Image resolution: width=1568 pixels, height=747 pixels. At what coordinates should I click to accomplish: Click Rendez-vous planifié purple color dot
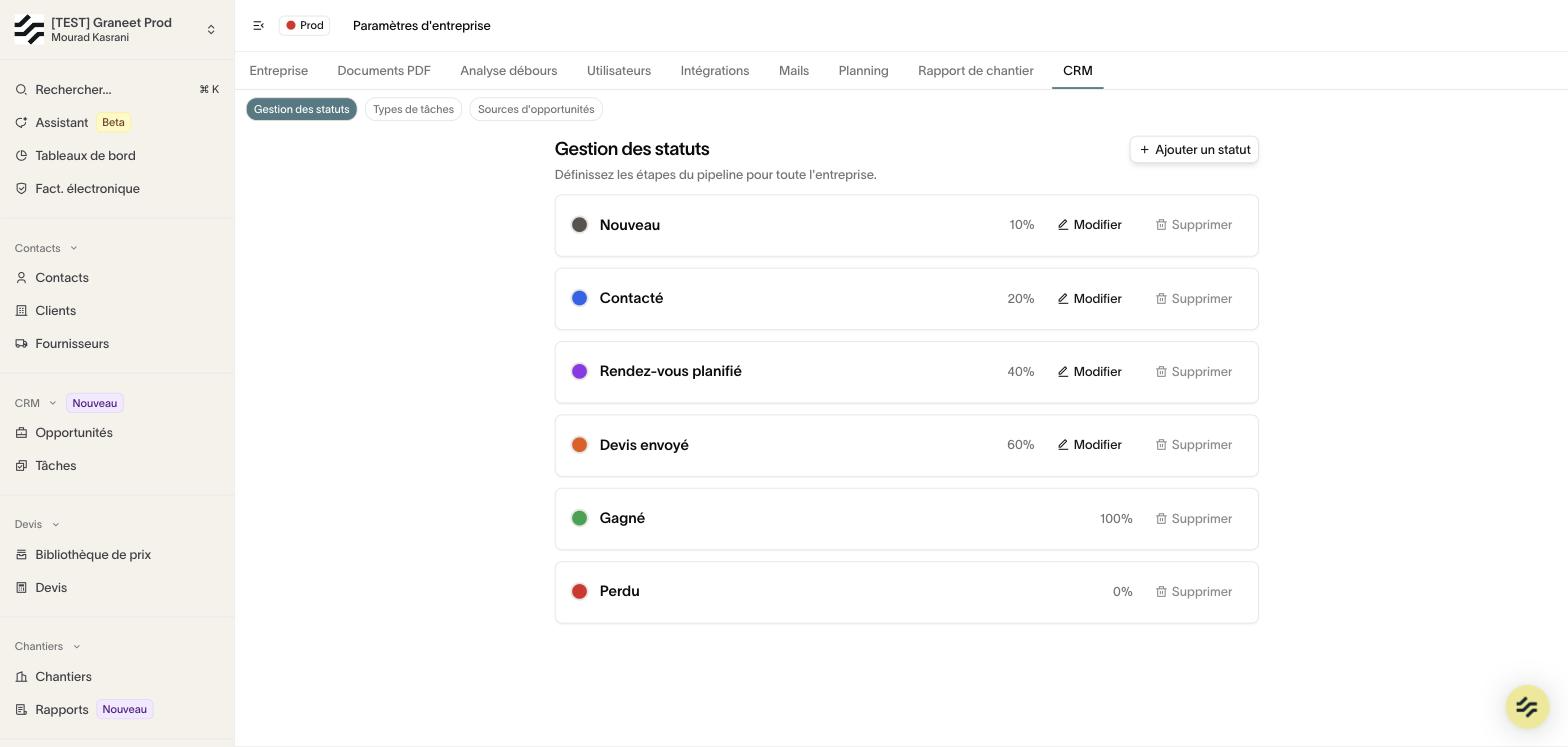(579, 372)
